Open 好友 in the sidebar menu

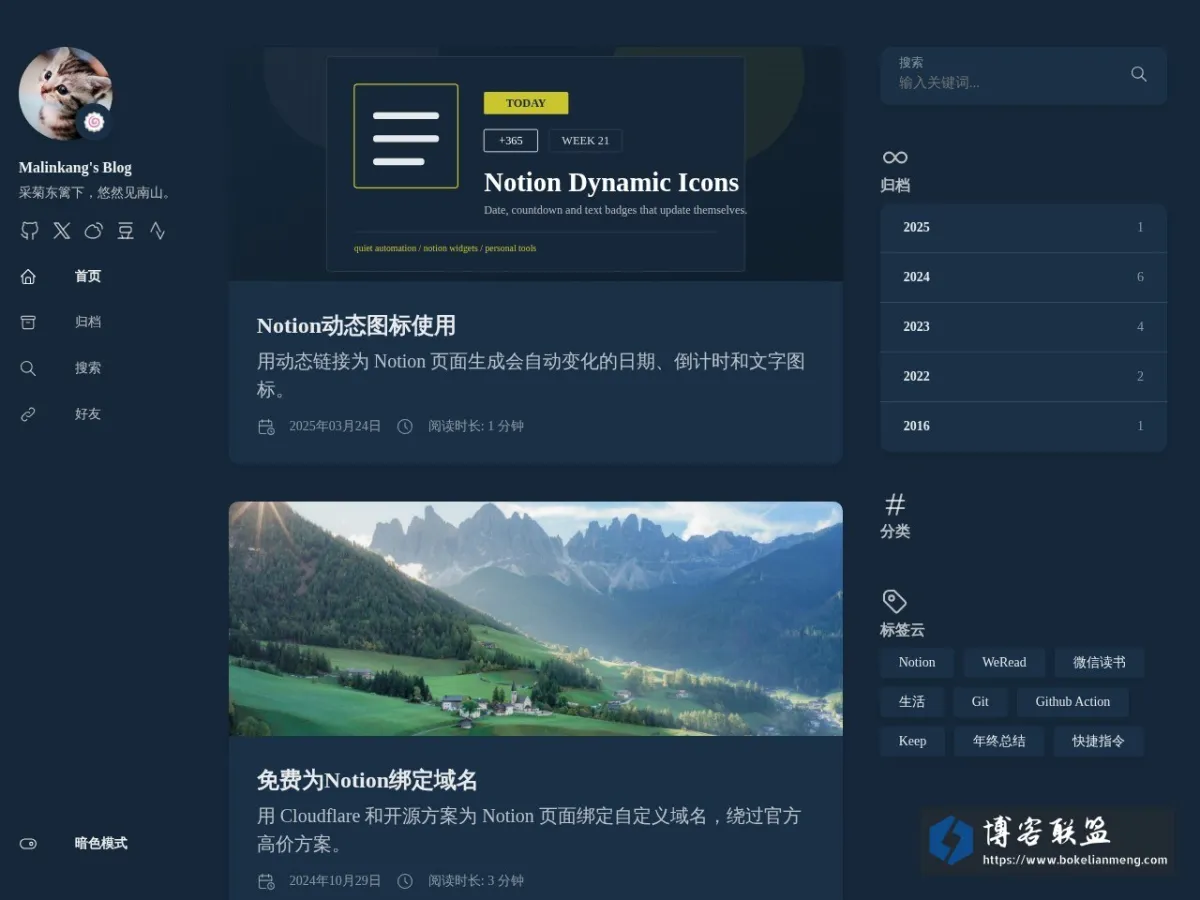click(88, 414)
